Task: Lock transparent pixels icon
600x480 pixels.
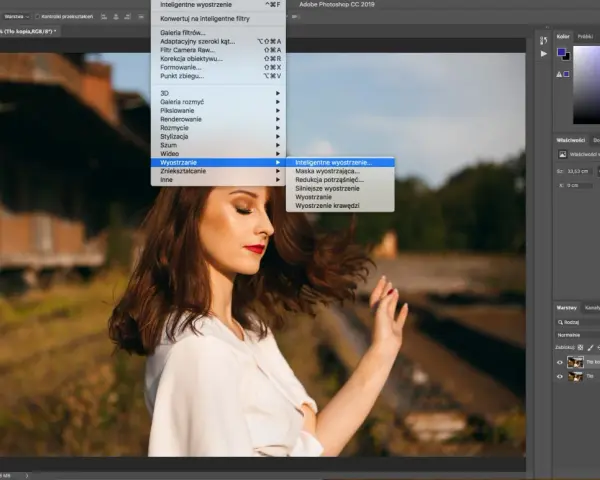Action: pyautogui.click(x=580, y=348)
